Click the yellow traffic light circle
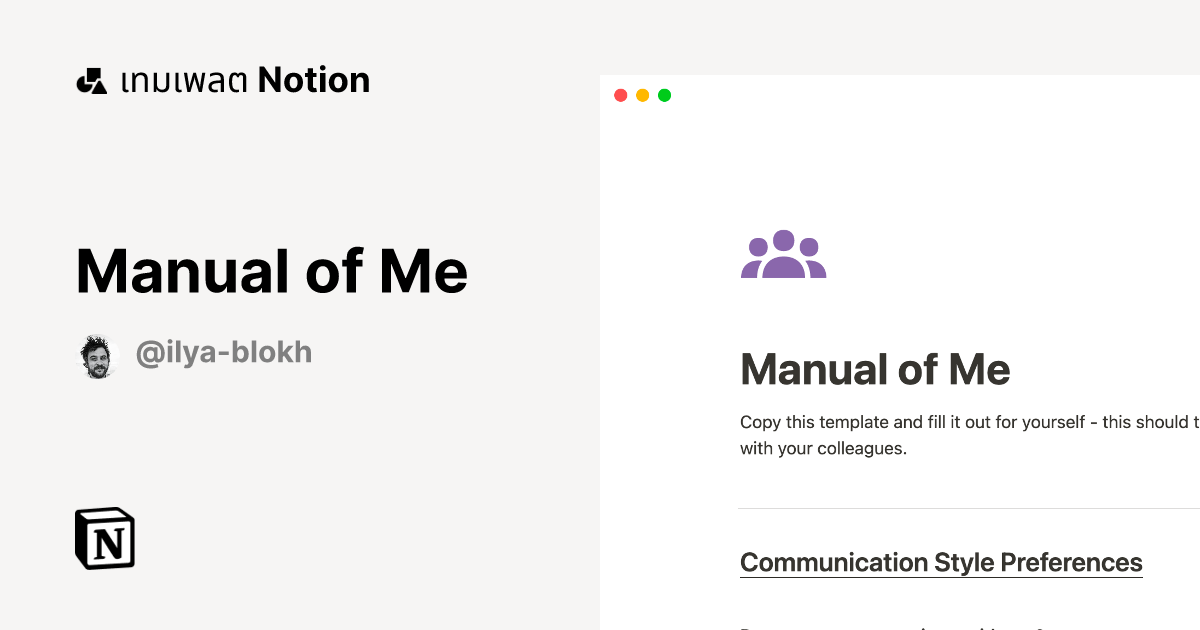Viewport: 1200px width, 630px height. tap(642, 95)
